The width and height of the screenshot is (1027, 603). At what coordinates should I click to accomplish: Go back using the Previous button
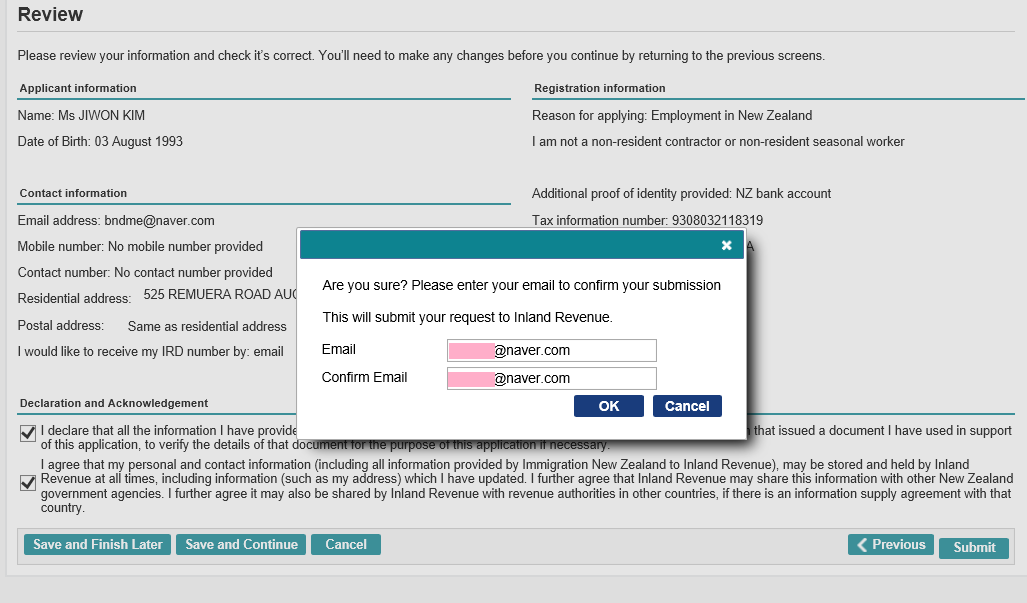890,545
